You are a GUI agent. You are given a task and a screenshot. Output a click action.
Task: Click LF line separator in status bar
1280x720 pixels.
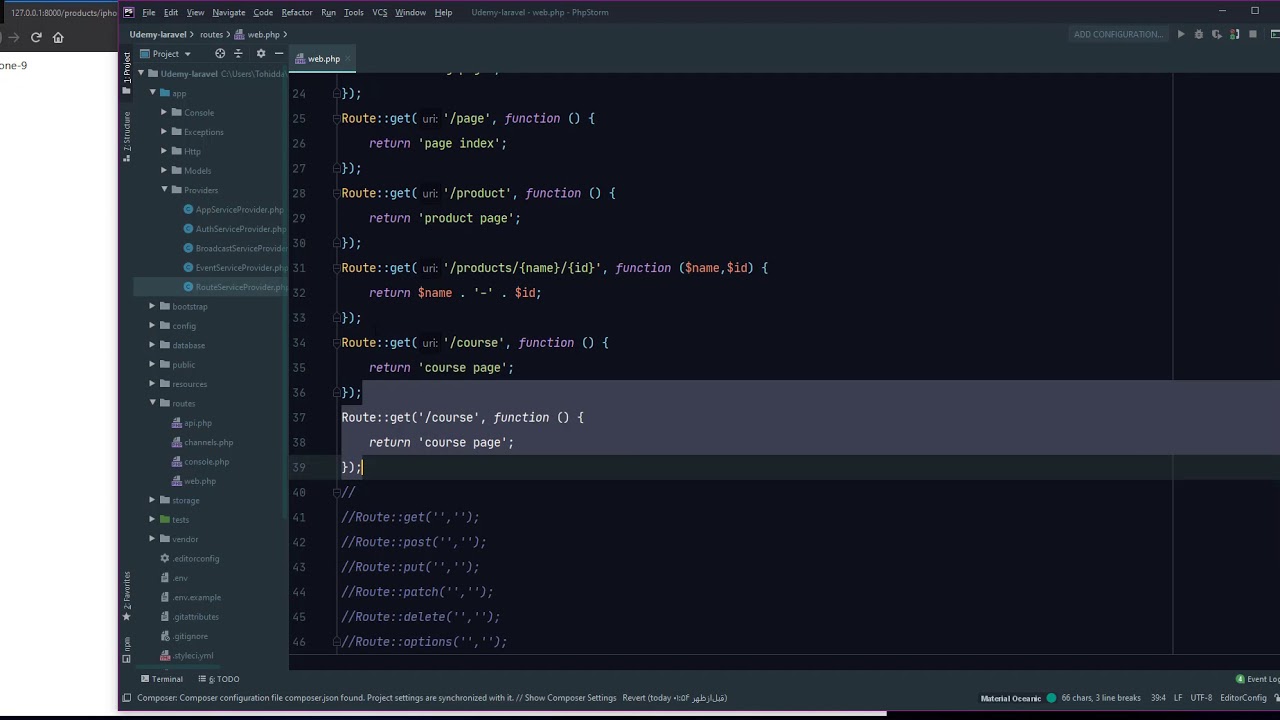pyautogui.click(x=1178, y=698)
